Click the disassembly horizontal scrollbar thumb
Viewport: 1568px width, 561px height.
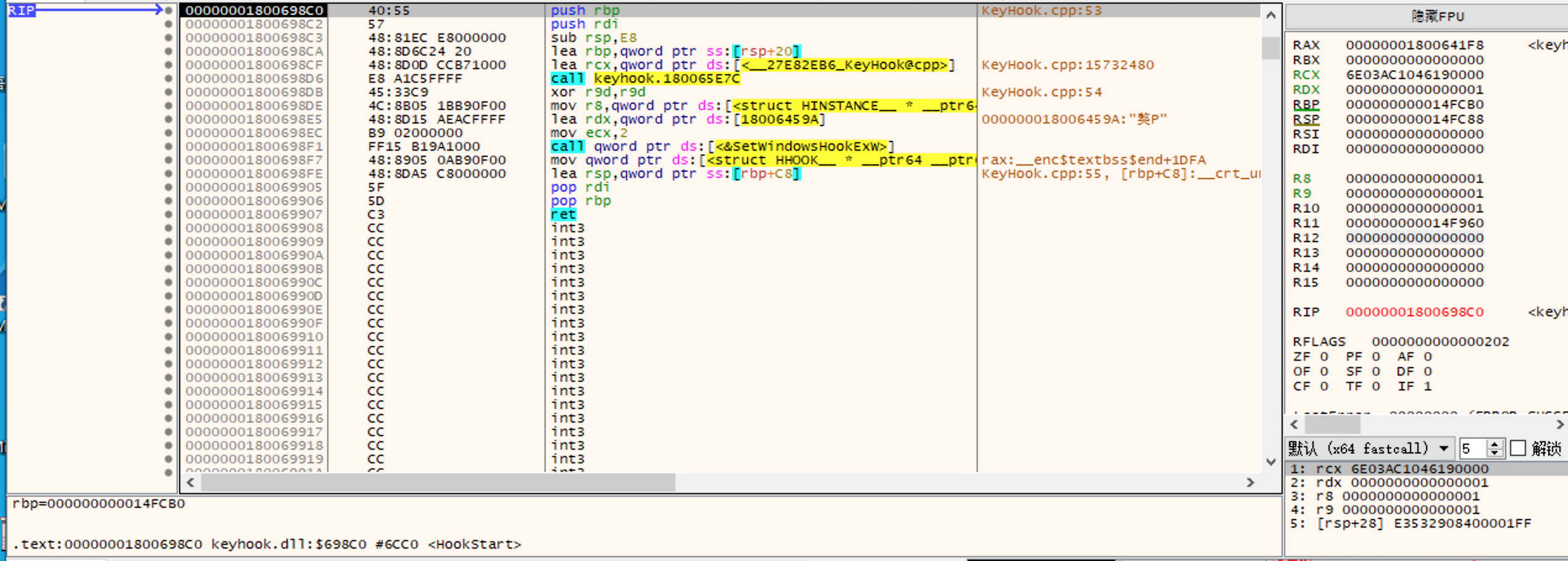tap(438, 483)
